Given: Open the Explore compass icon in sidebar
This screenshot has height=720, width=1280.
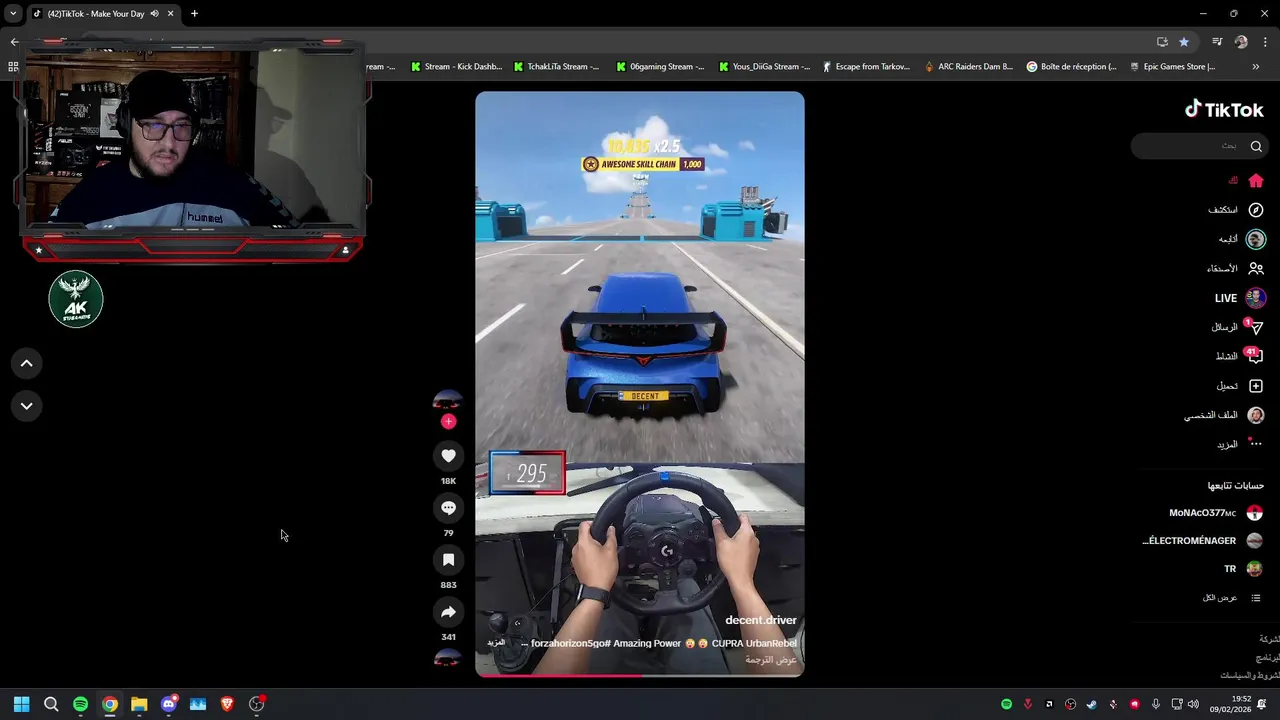Looking at the screenshot, I should click(1256, 210).
